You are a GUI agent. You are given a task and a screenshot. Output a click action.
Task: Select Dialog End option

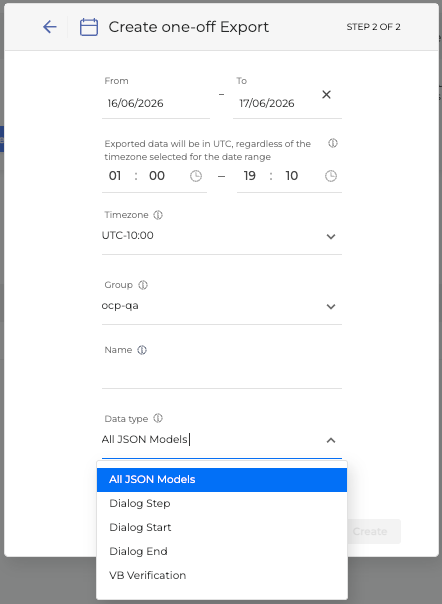click(x=222, y=551)
